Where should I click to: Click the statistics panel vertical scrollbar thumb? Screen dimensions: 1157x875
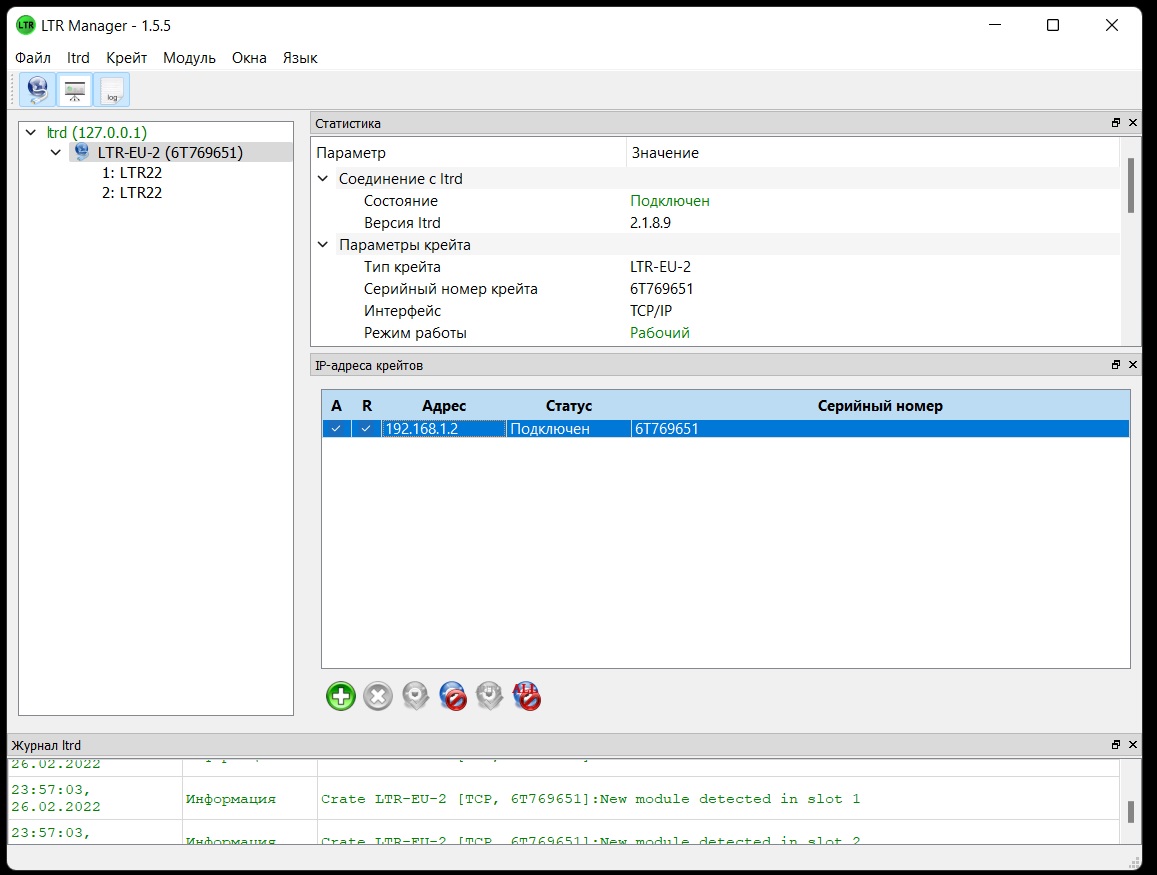1130,186
